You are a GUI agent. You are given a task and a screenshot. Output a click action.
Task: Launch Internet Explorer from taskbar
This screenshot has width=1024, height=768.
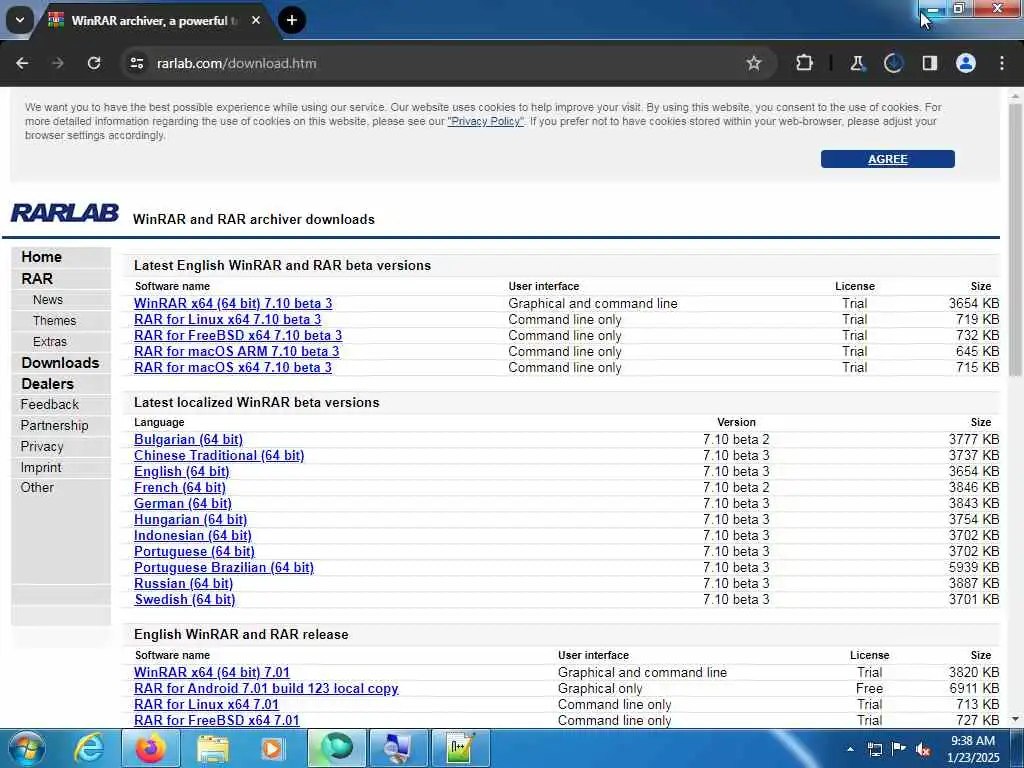click(89, 748)
